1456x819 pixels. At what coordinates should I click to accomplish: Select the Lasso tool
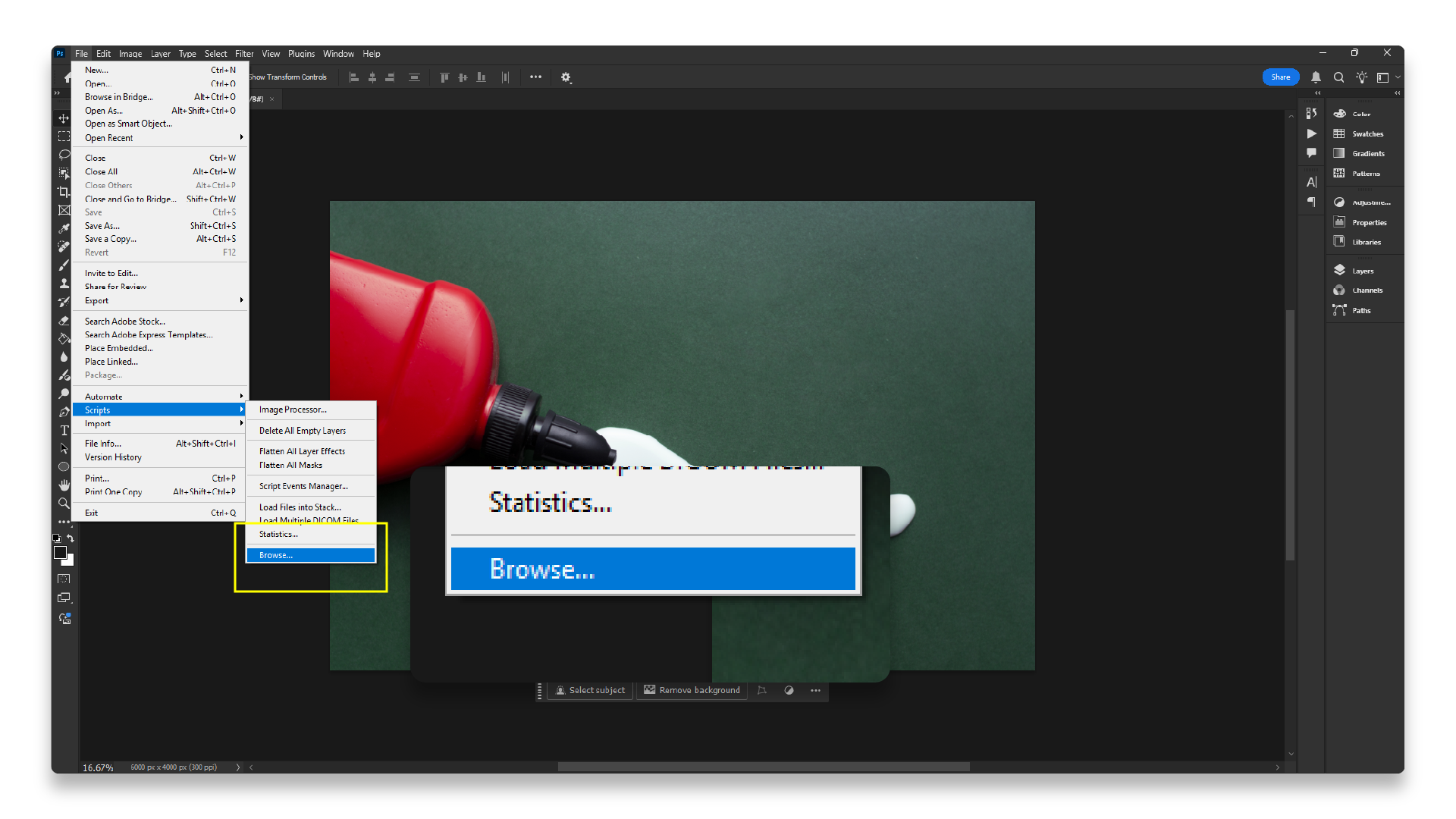64,155
